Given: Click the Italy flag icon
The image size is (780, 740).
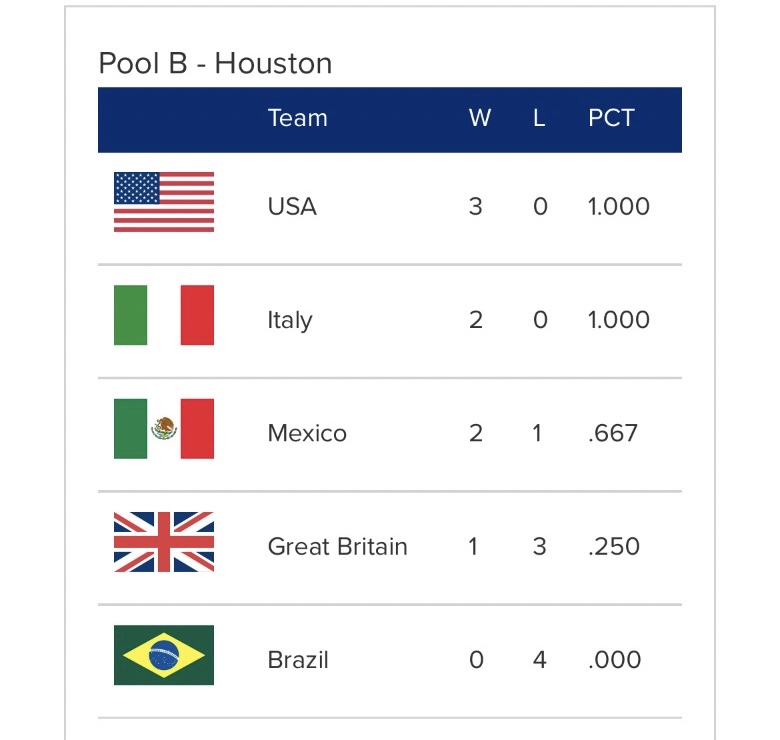Looking at the screenshot, I should pos(164,315).
